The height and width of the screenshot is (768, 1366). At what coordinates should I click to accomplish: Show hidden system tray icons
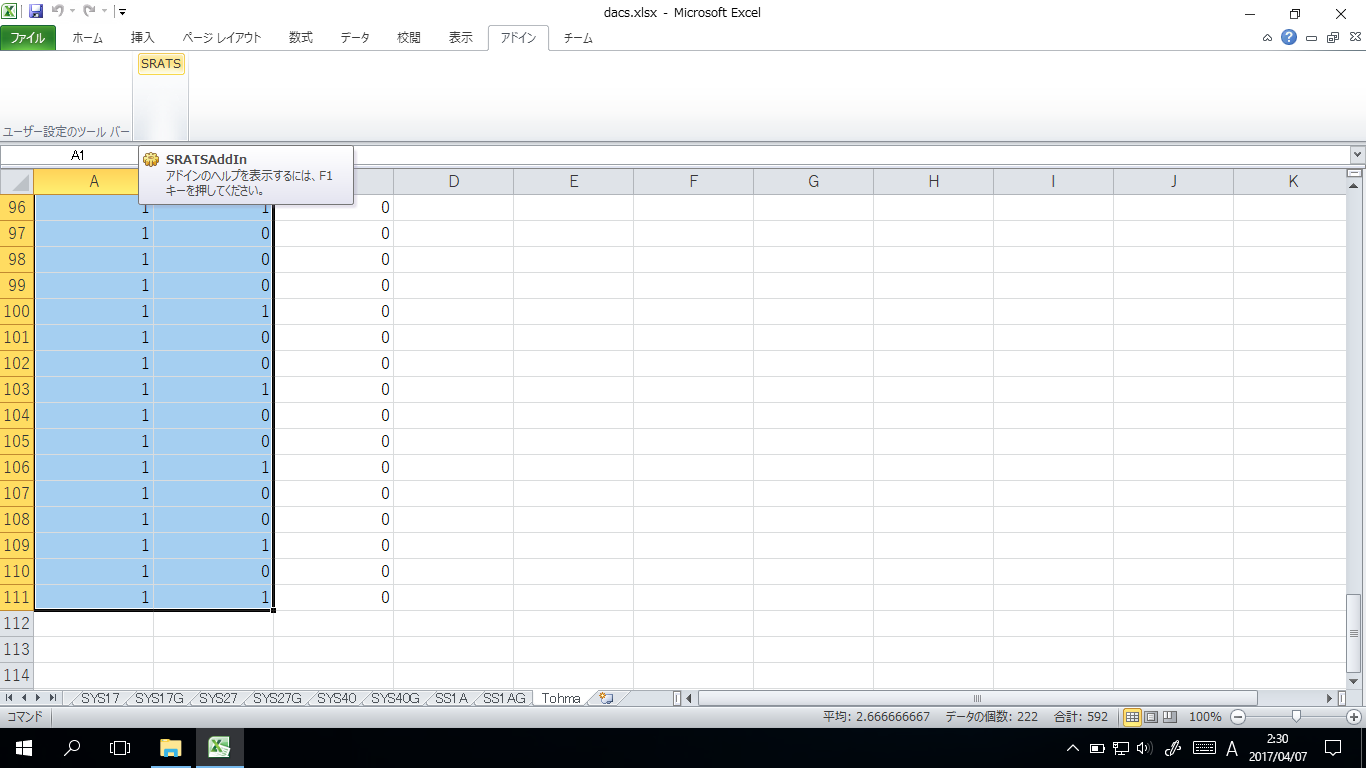point(1073,747)
